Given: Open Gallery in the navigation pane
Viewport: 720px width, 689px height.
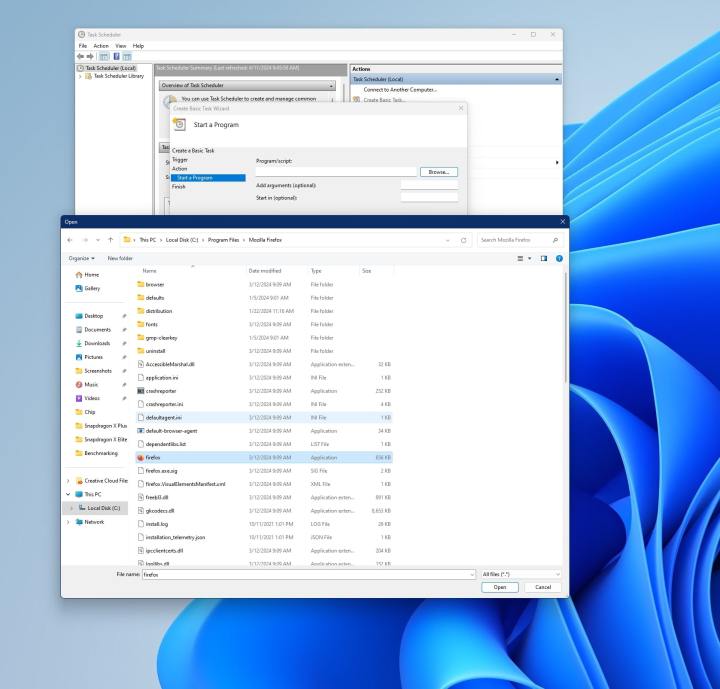Looking at the screenshot, I should pos(92,288).
